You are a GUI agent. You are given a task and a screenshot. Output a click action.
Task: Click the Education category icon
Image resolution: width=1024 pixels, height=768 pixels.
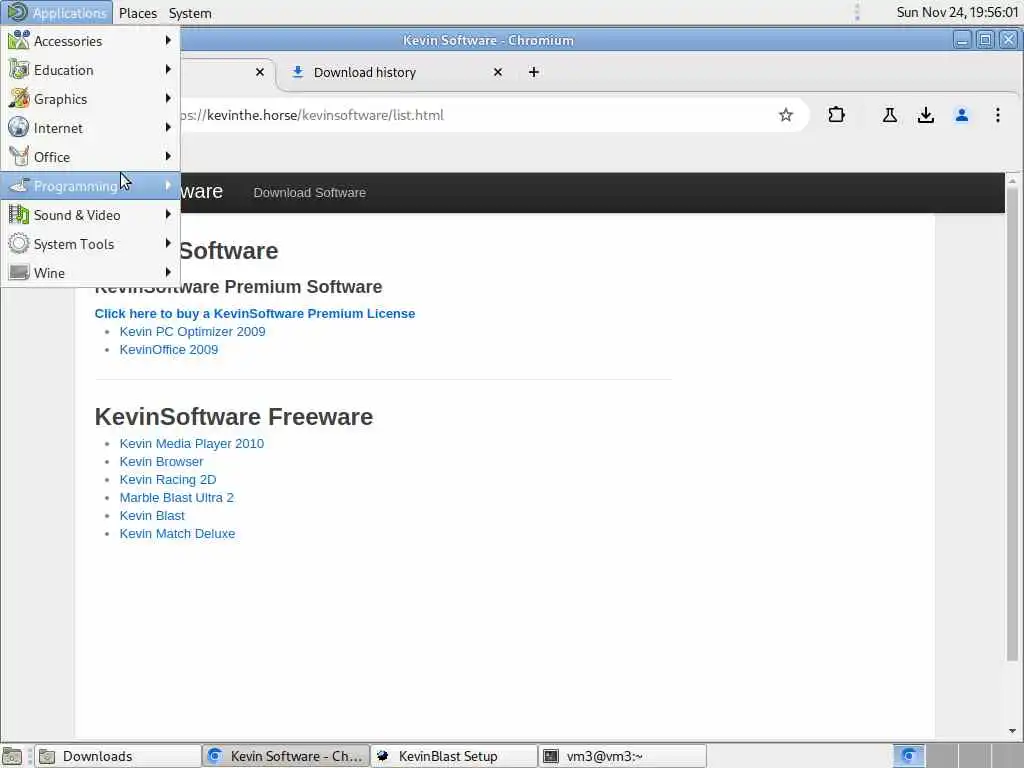tap(18, 70)
